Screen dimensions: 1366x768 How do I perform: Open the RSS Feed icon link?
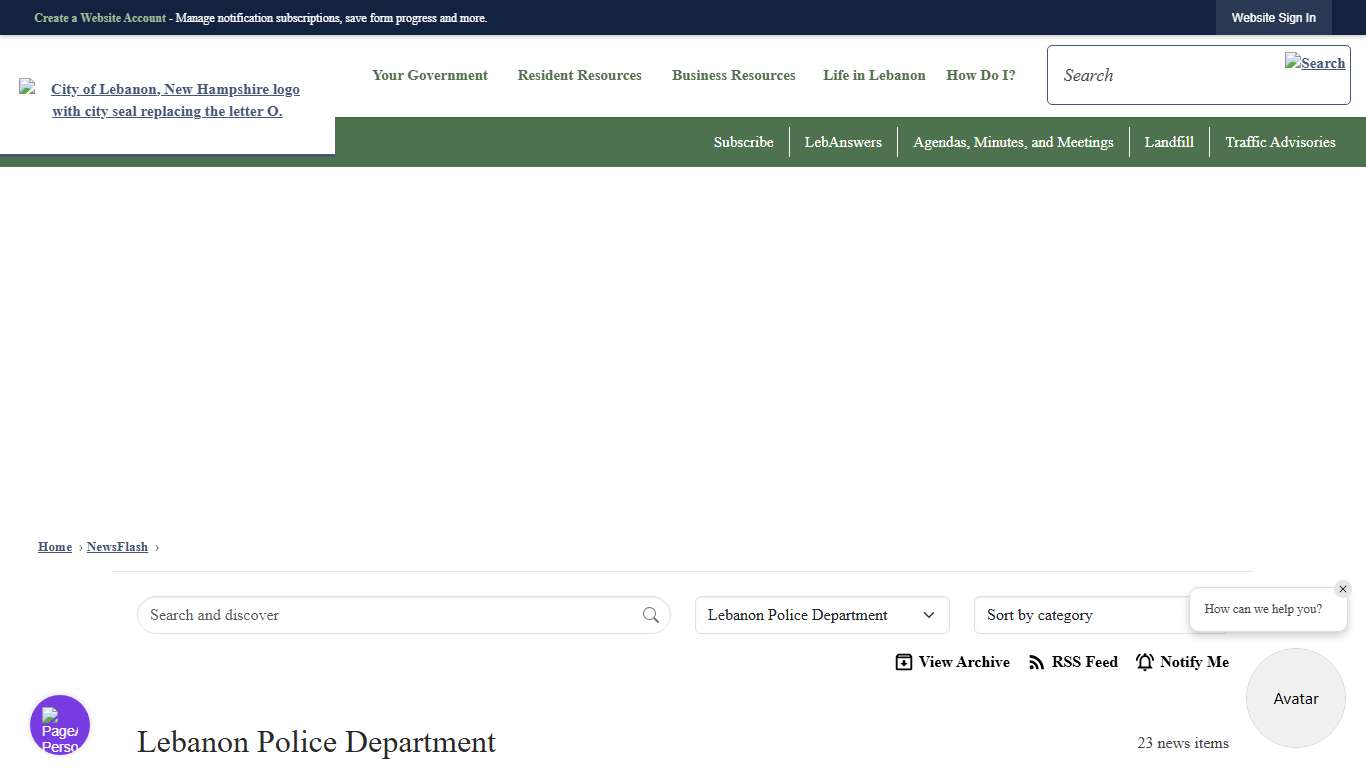(x=1037, y=662)
